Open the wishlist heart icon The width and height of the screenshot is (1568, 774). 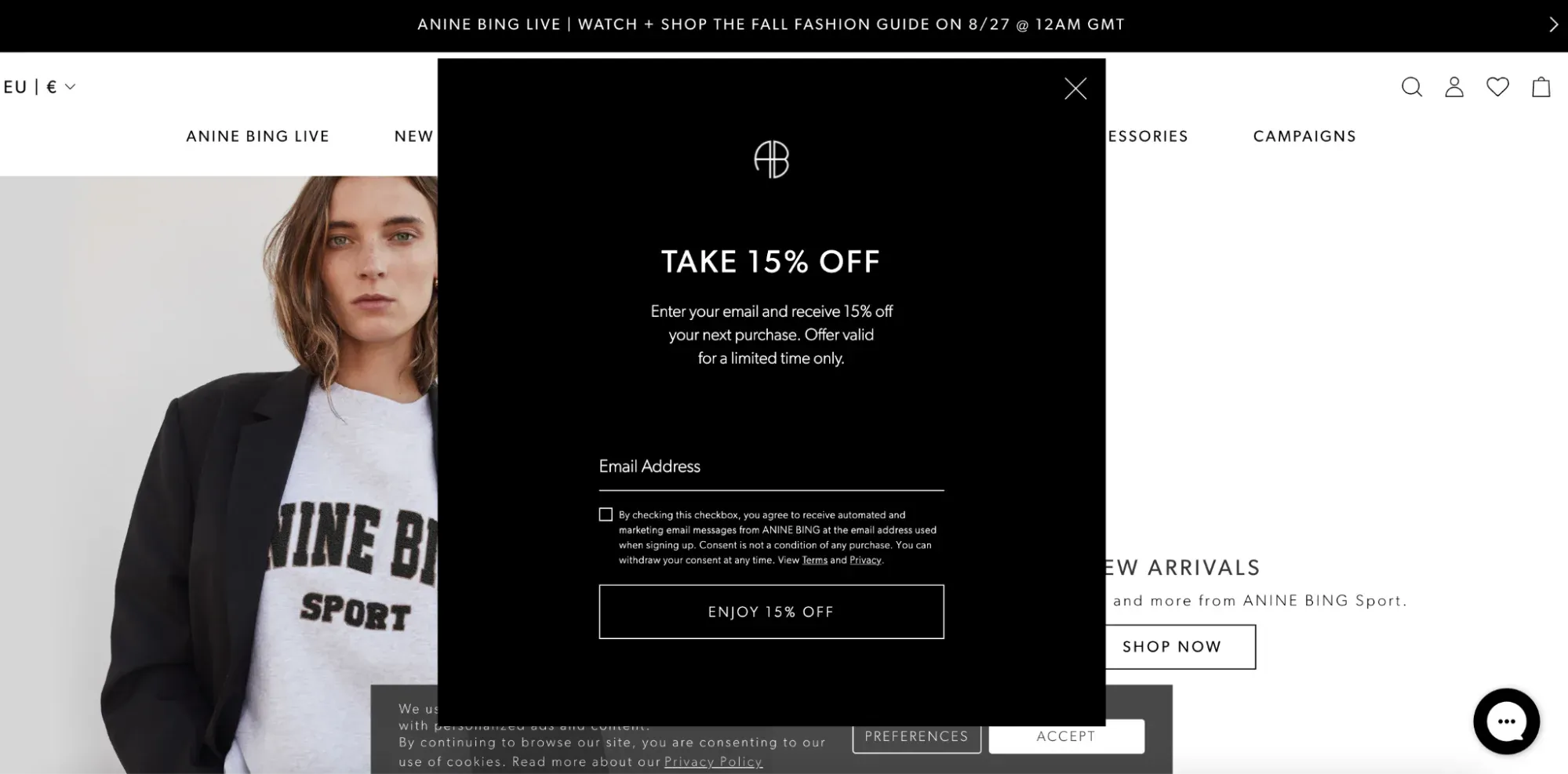pyautogui.click(x=1497, y=87)
